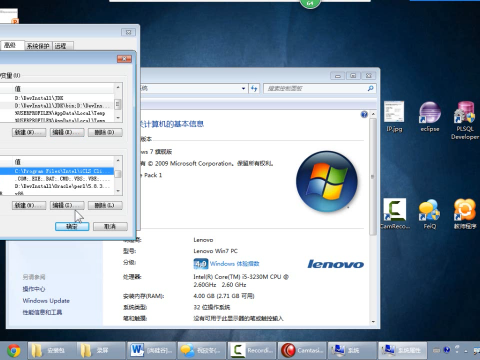Click 删除(D) under user variables
Screen dimensions: 480x360
click(x=105, y=132)
